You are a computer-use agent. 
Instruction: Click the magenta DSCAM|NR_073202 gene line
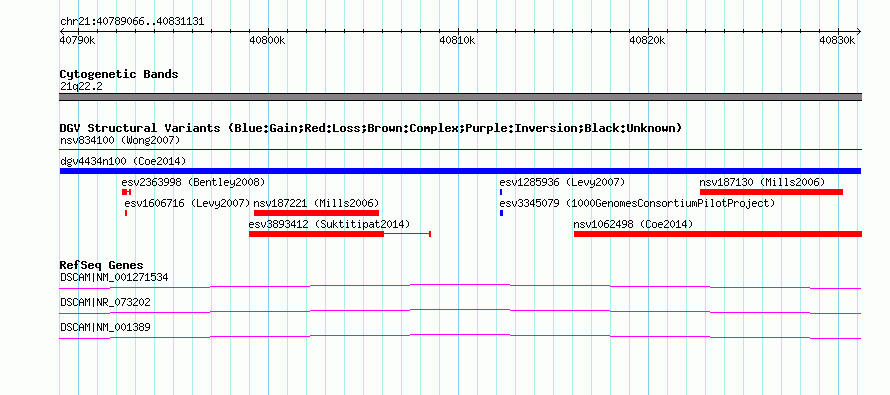[460, 311]
